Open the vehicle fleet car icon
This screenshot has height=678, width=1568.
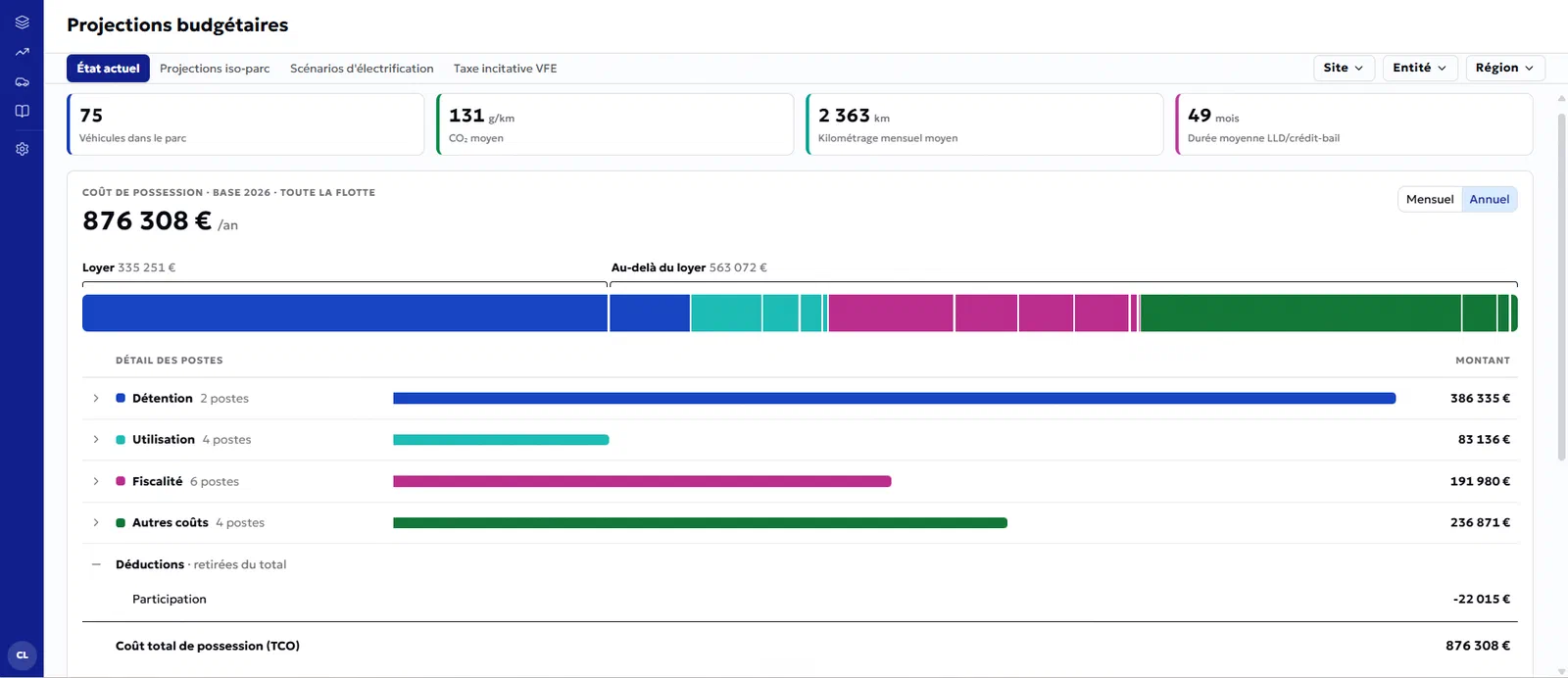click(22, 81)
